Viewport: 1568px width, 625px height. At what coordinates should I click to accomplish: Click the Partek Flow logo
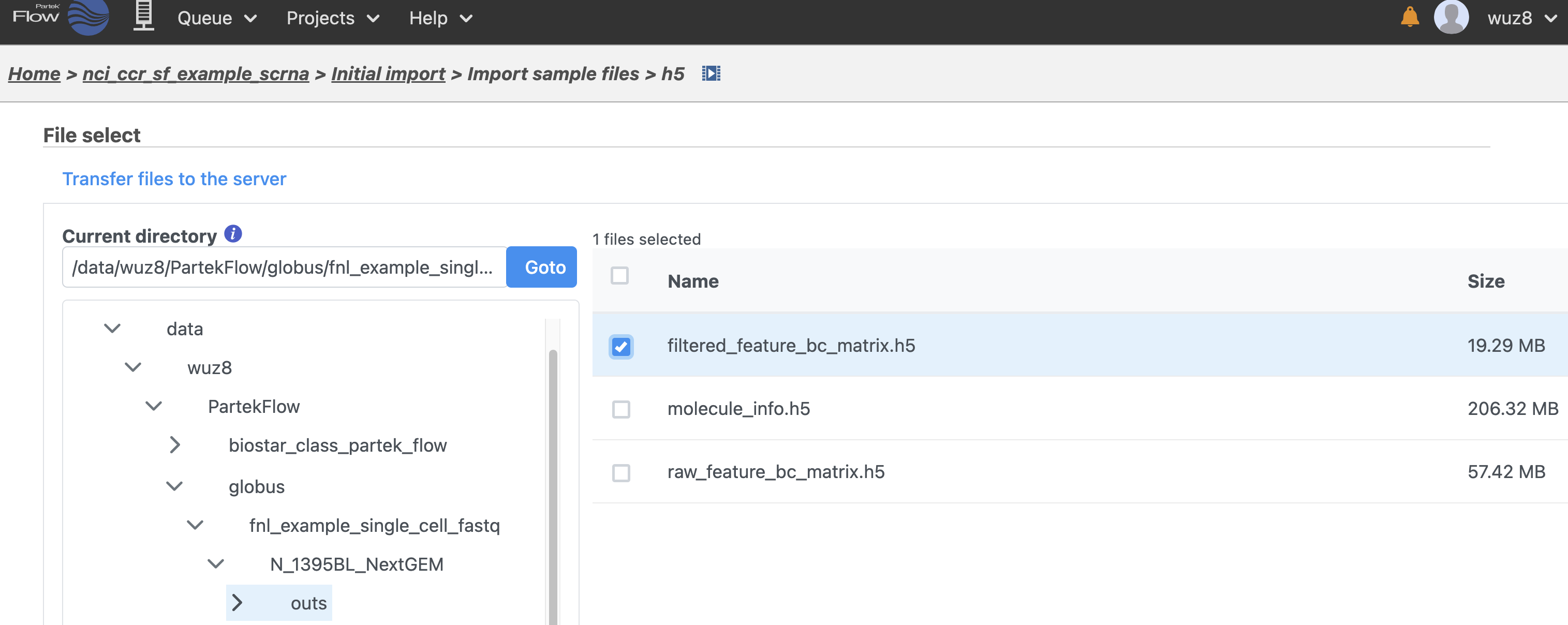tap(61, 17)
